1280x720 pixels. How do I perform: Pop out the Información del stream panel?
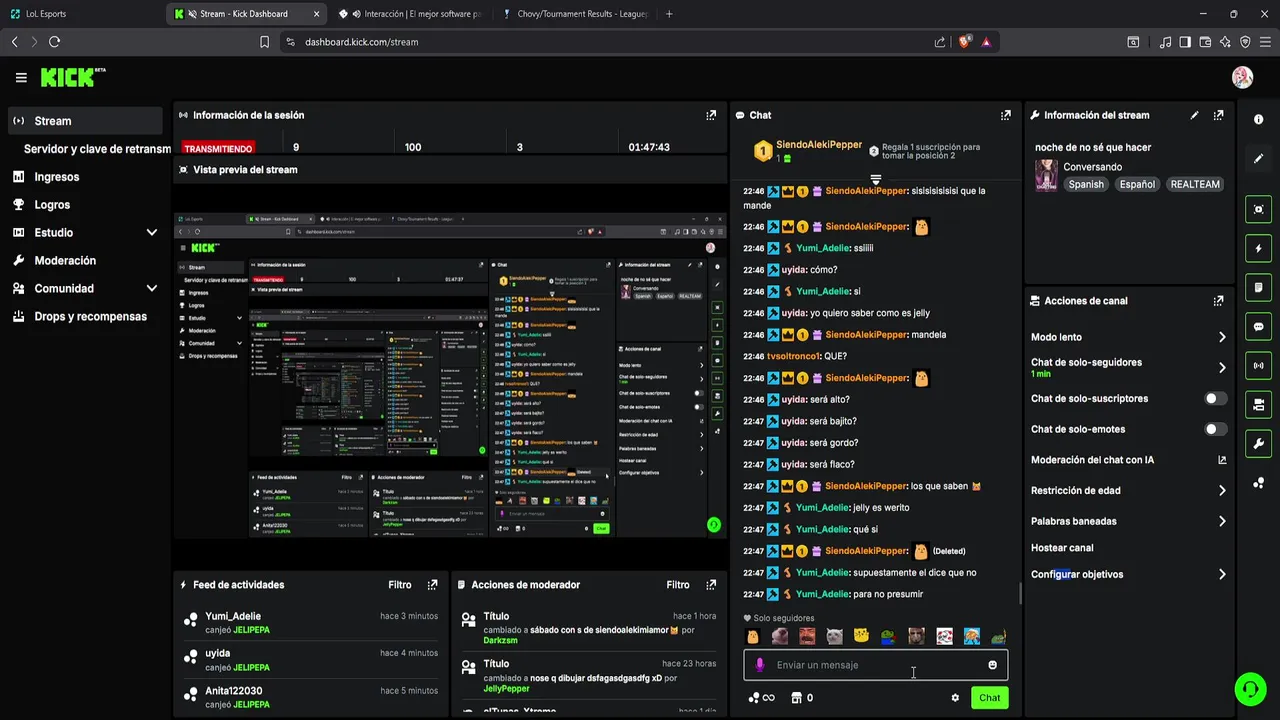[1218, 115]
